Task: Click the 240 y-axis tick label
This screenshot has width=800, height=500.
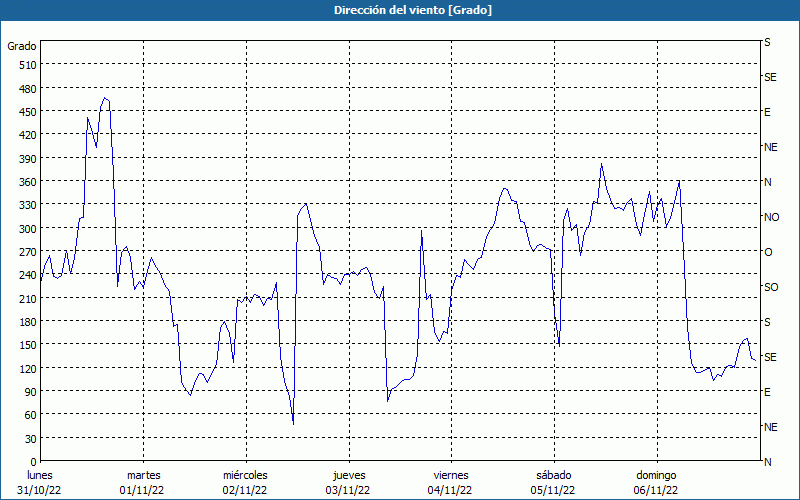Action: pyautogui.click(x=28, y=275)
